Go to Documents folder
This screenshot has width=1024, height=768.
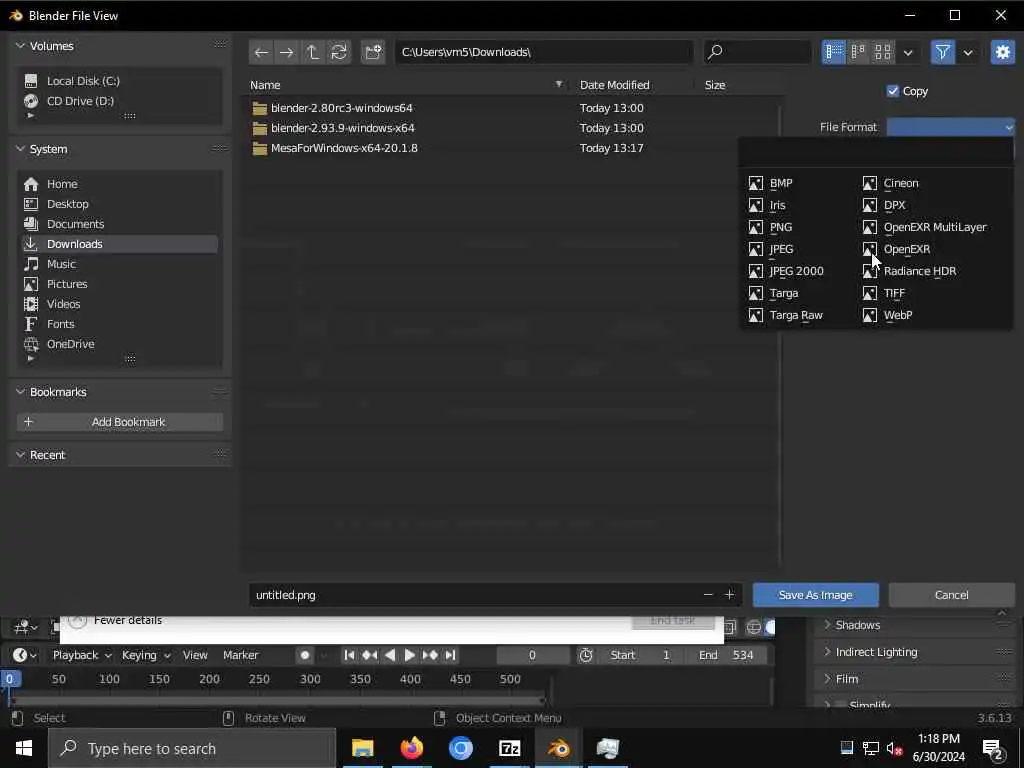[120, 224]
